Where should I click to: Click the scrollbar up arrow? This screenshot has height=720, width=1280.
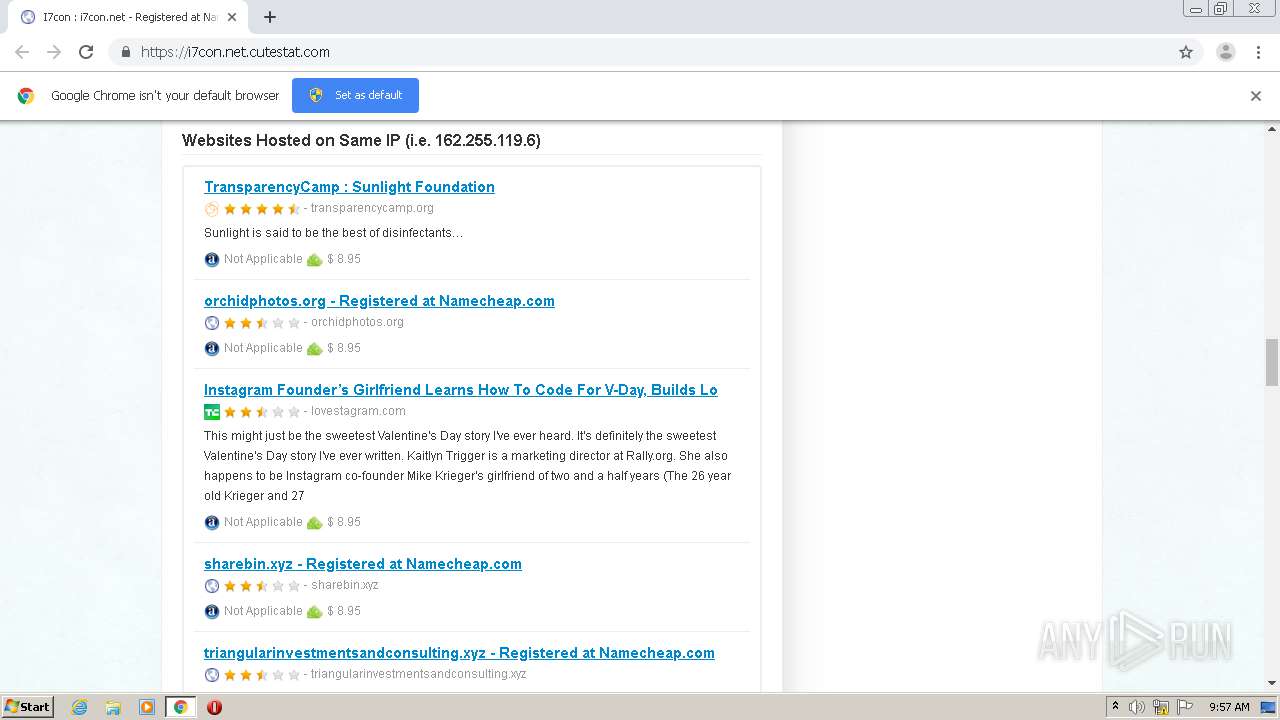click(x=1272, y=129)
